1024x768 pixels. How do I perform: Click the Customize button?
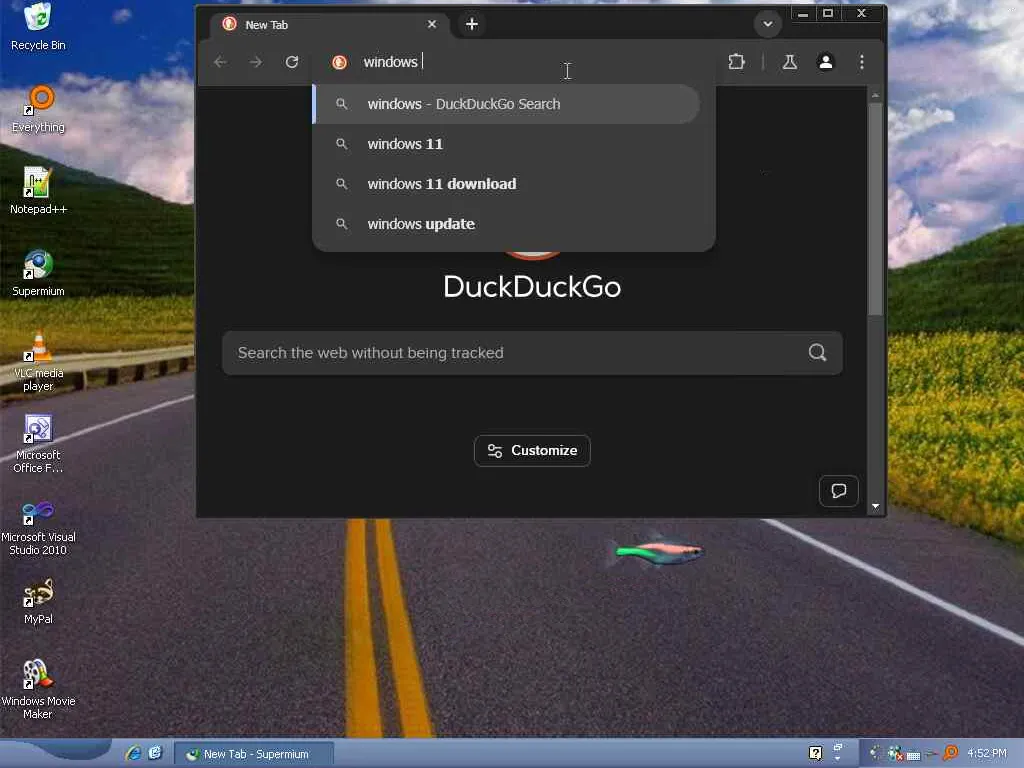click(532, 451)
